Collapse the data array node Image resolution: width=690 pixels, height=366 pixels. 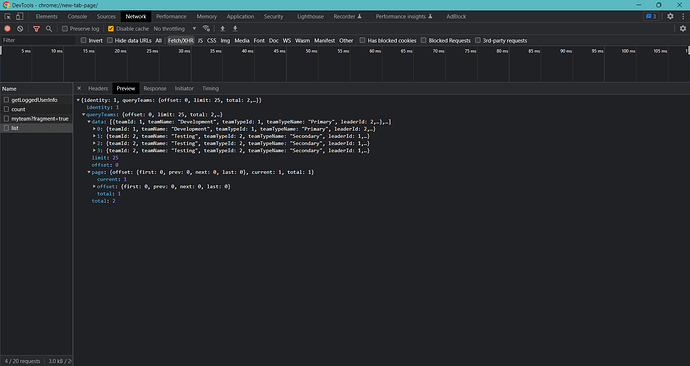tap(89, 122)
